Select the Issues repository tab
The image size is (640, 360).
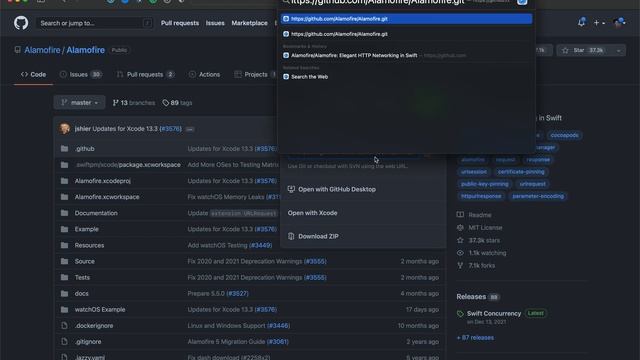[80, 74]
